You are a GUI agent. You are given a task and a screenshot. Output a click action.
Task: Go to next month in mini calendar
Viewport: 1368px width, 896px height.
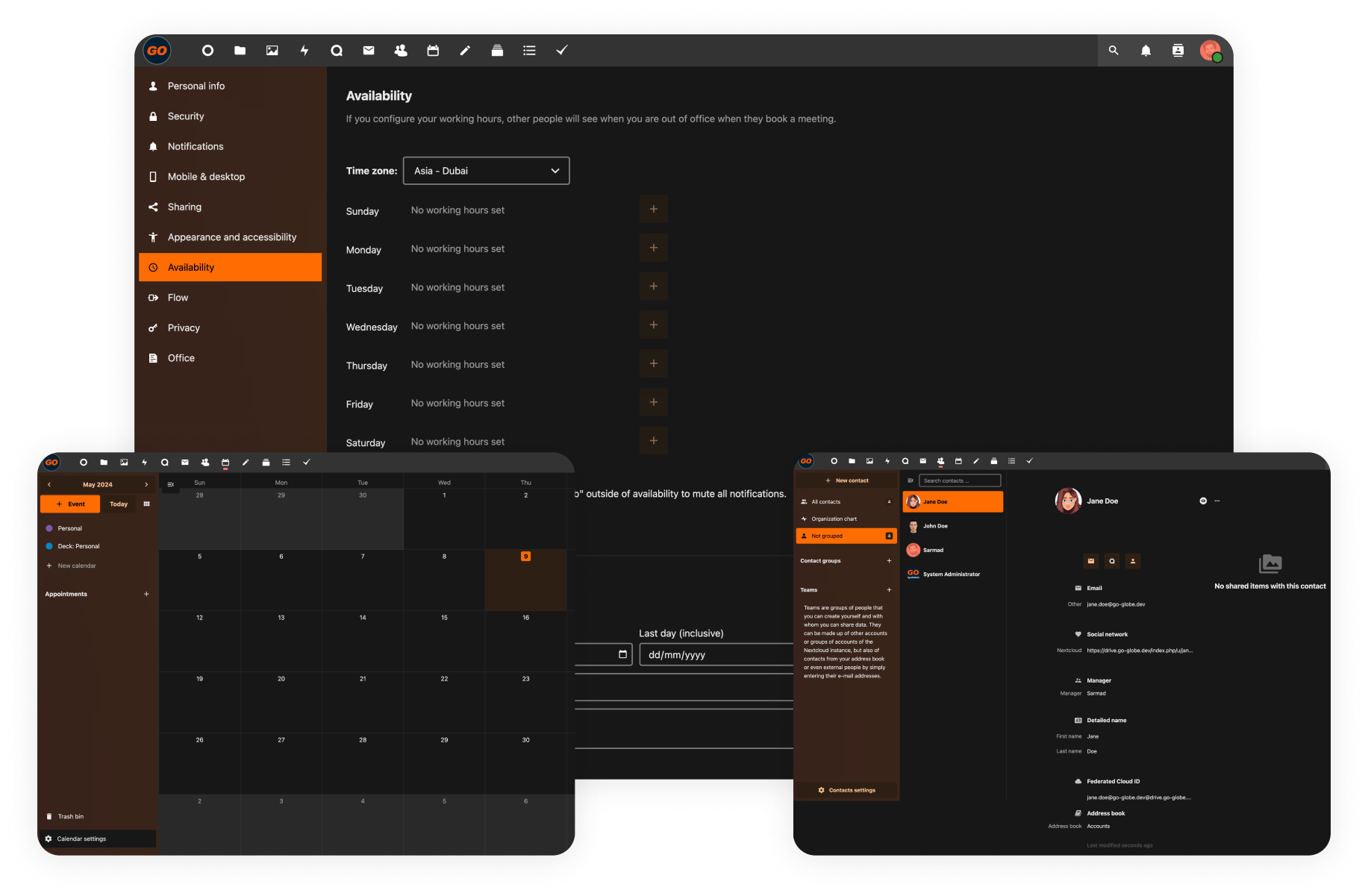(146, 485)
